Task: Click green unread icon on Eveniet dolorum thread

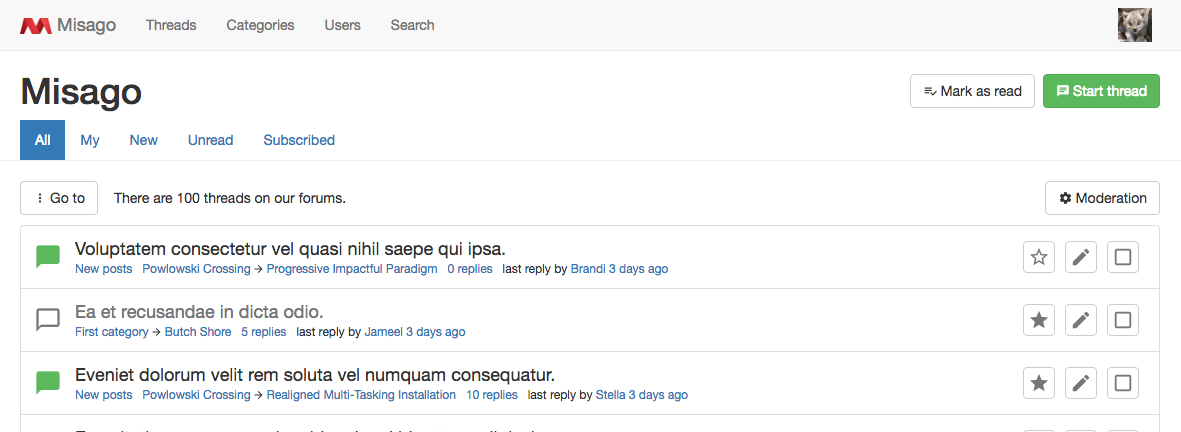Action: (48, 383)
